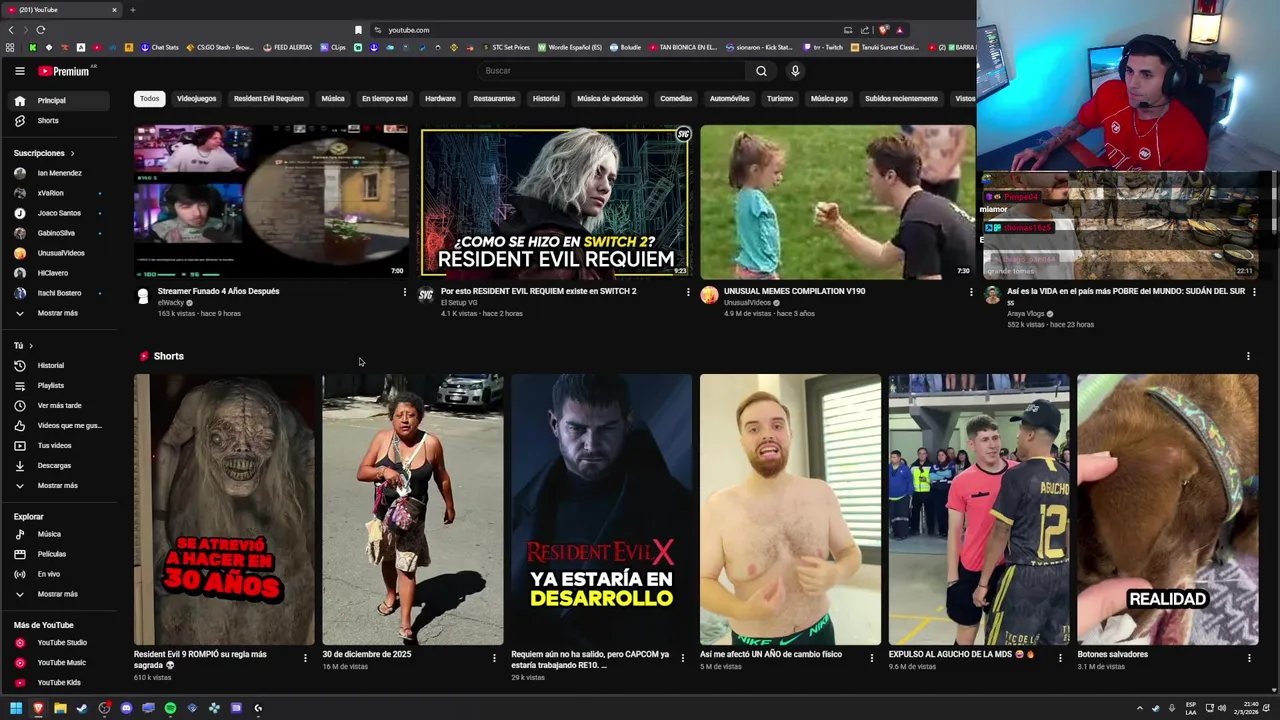Screen dimensions: 1280x720
Task: Expand Suscripciones section chevron
Action: click(x=72, y=153)
